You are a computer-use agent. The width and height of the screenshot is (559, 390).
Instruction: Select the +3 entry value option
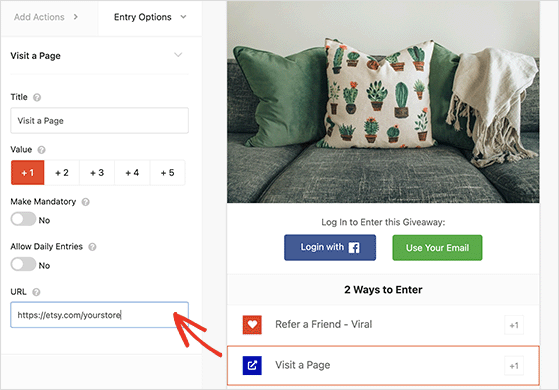pyautogui.click(x=97, y=173)
